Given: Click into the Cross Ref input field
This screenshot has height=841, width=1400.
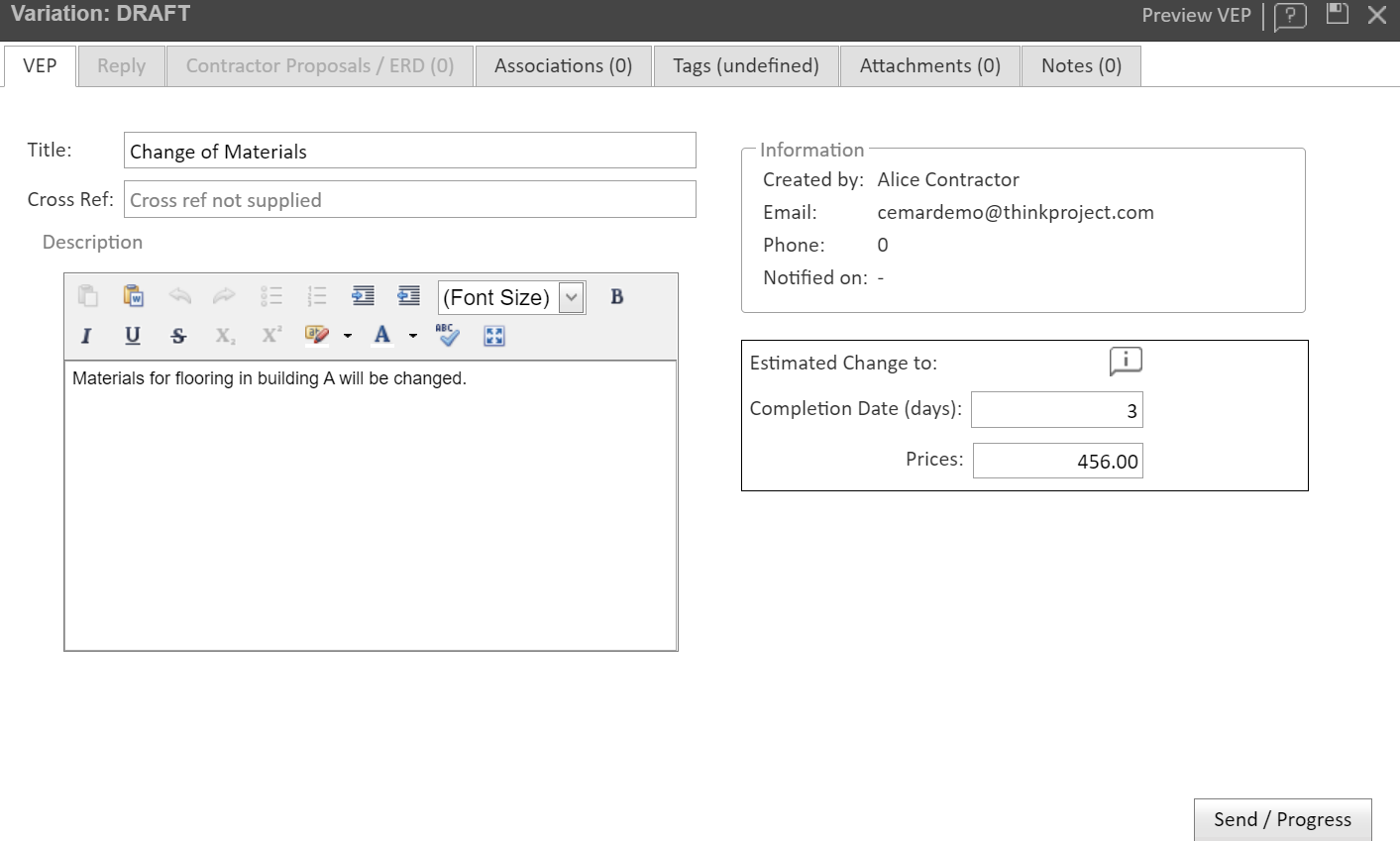Looking at the screenshot, I should (x=409, y=200).
